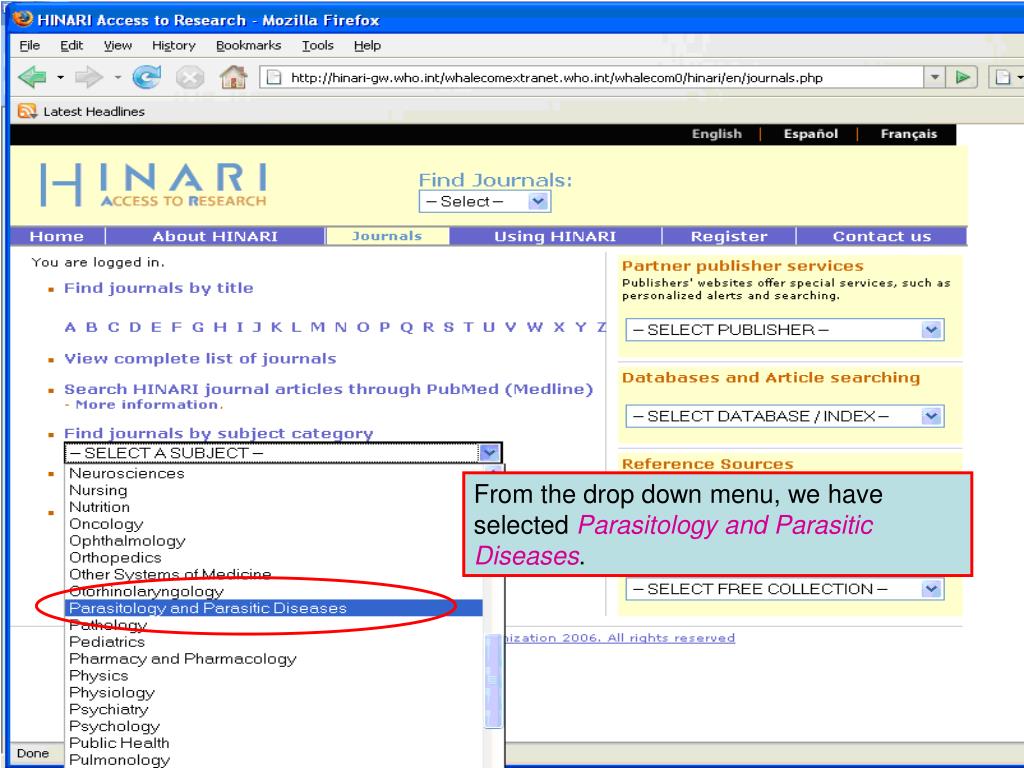The width and height of the screenshot is (1024, 768).
Task: Click the Latest Headlines bookmark
Action: (93, 112)
